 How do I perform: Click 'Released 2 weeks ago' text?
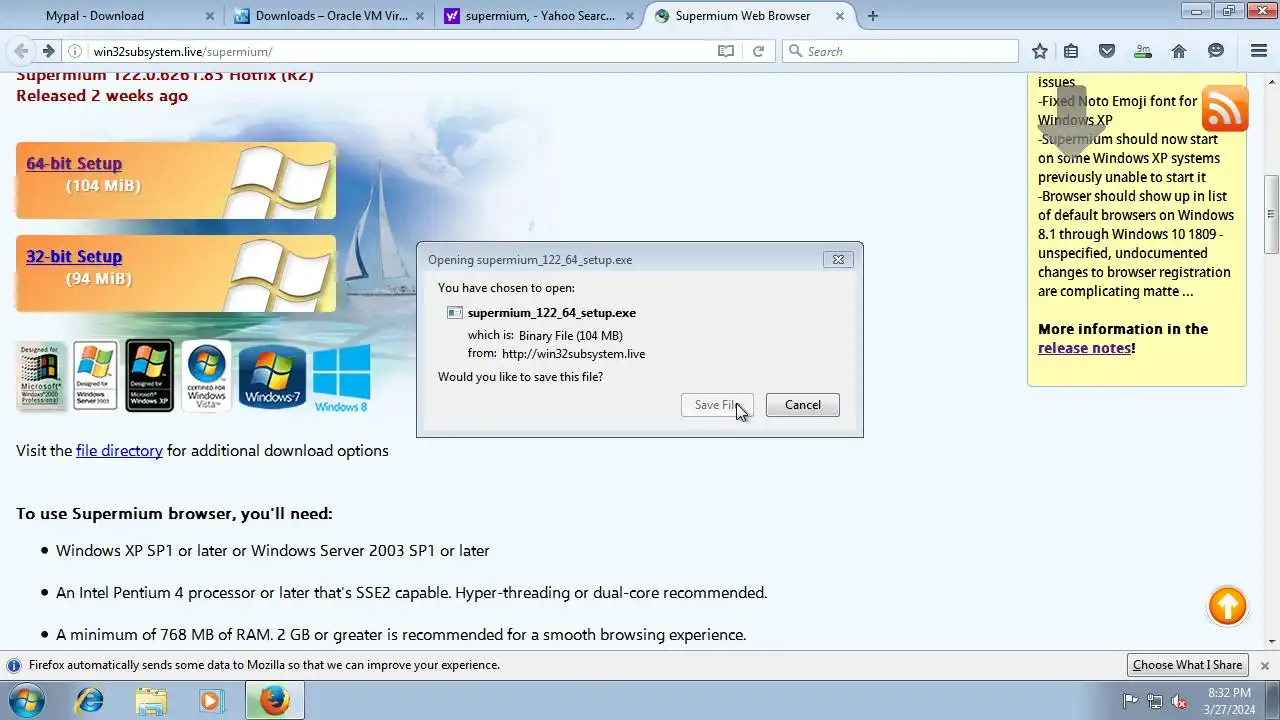(x=102, y=96)
